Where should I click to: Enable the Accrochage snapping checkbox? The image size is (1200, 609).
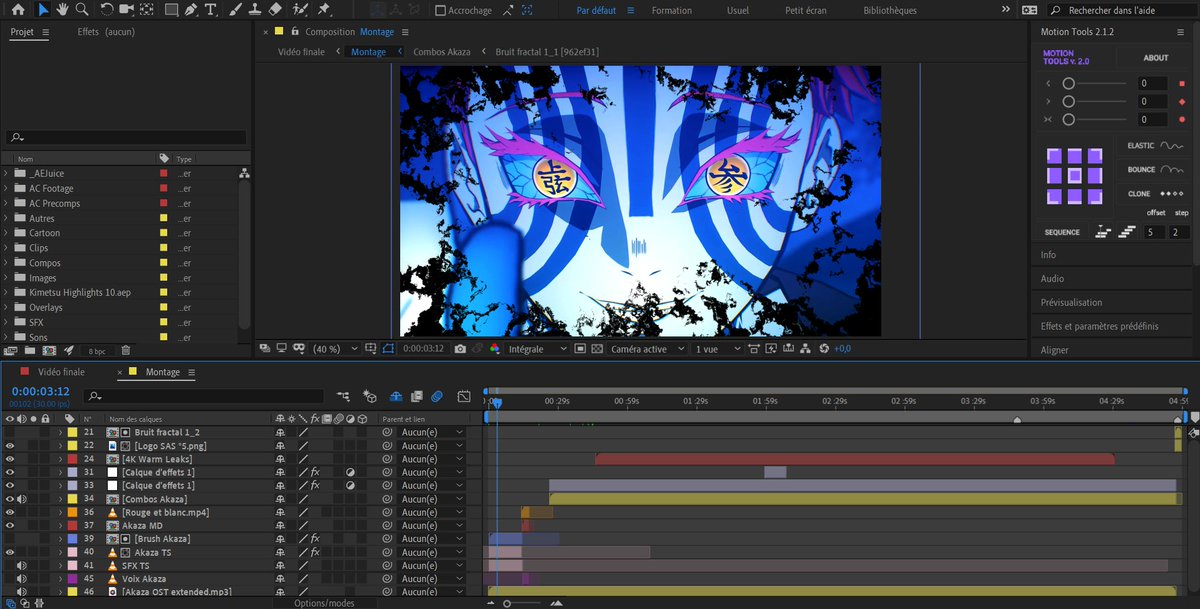click(x=441, y=10)
